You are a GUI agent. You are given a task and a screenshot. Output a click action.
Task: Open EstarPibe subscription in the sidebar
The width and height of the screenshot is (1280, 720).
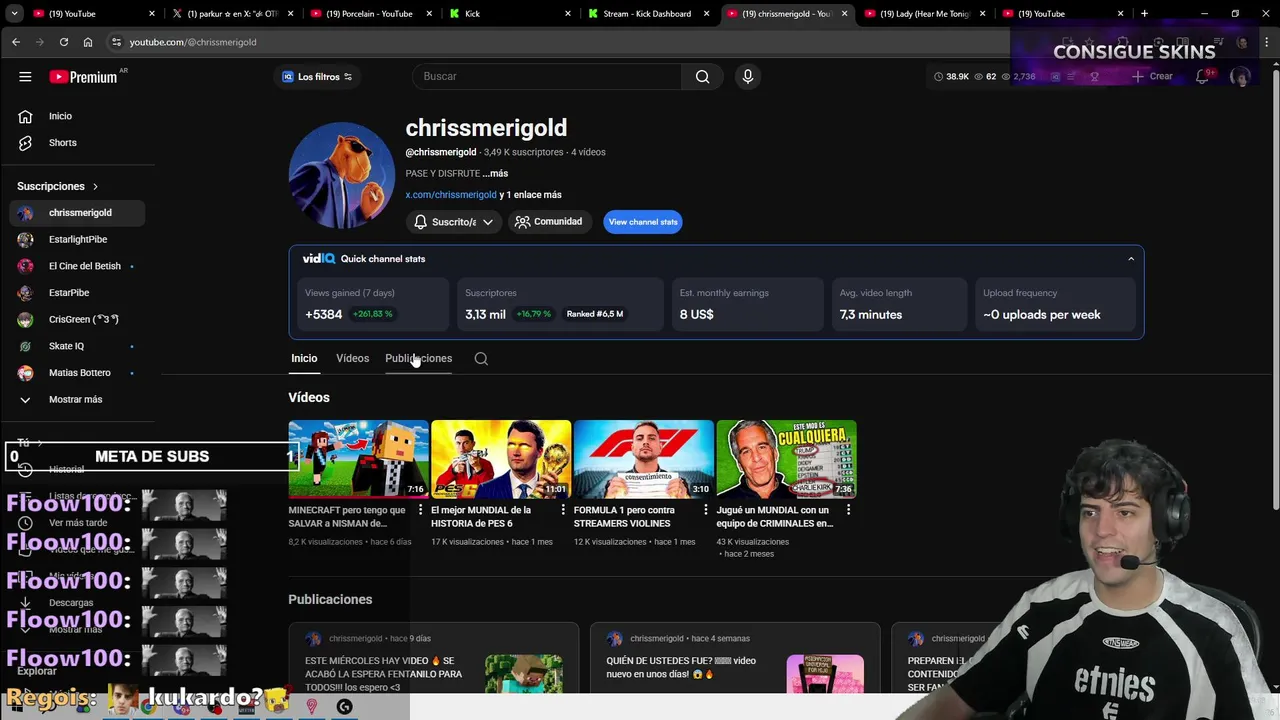point(77,293)
